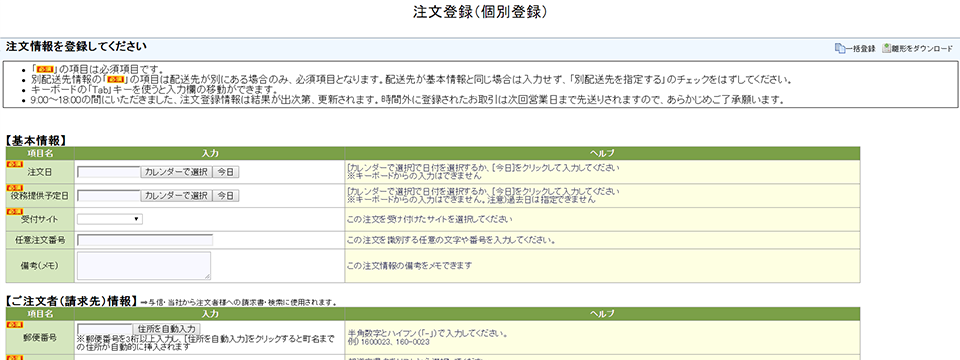960x360 pixels.
Task: Click the ヘルプ column header in 基本情報 table
Action: [x=602, y=153]
